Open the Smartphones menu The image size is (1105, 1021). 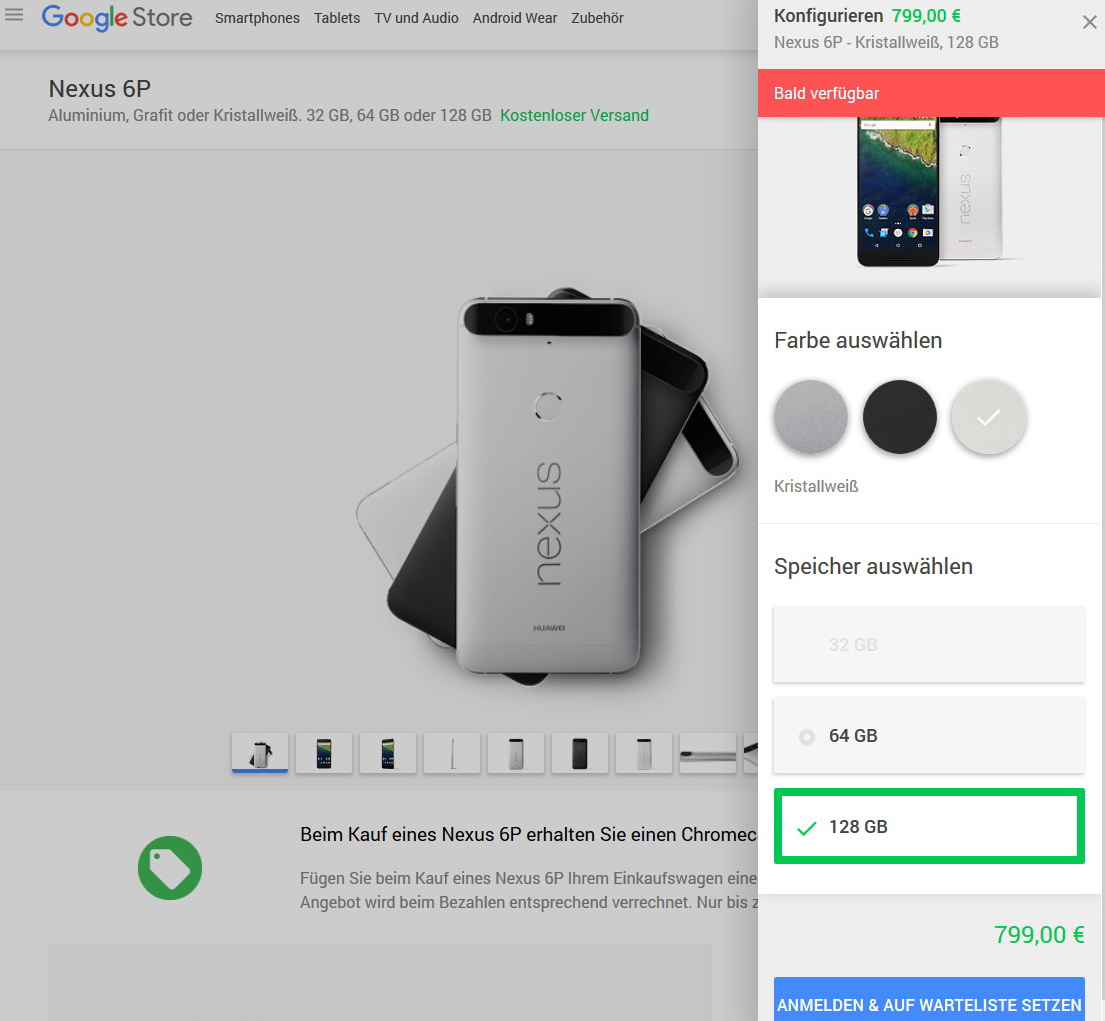tap(257, 18)
